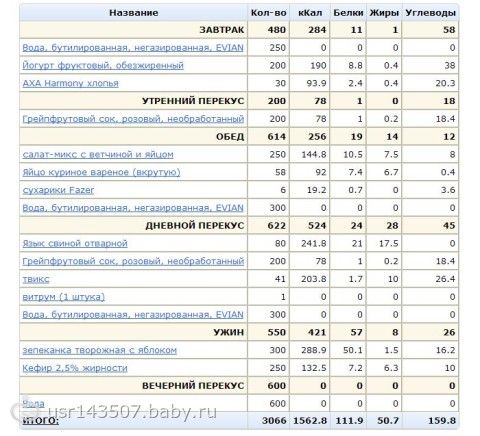Click the Кефир 2,5% жирности link

click(75, 368)
